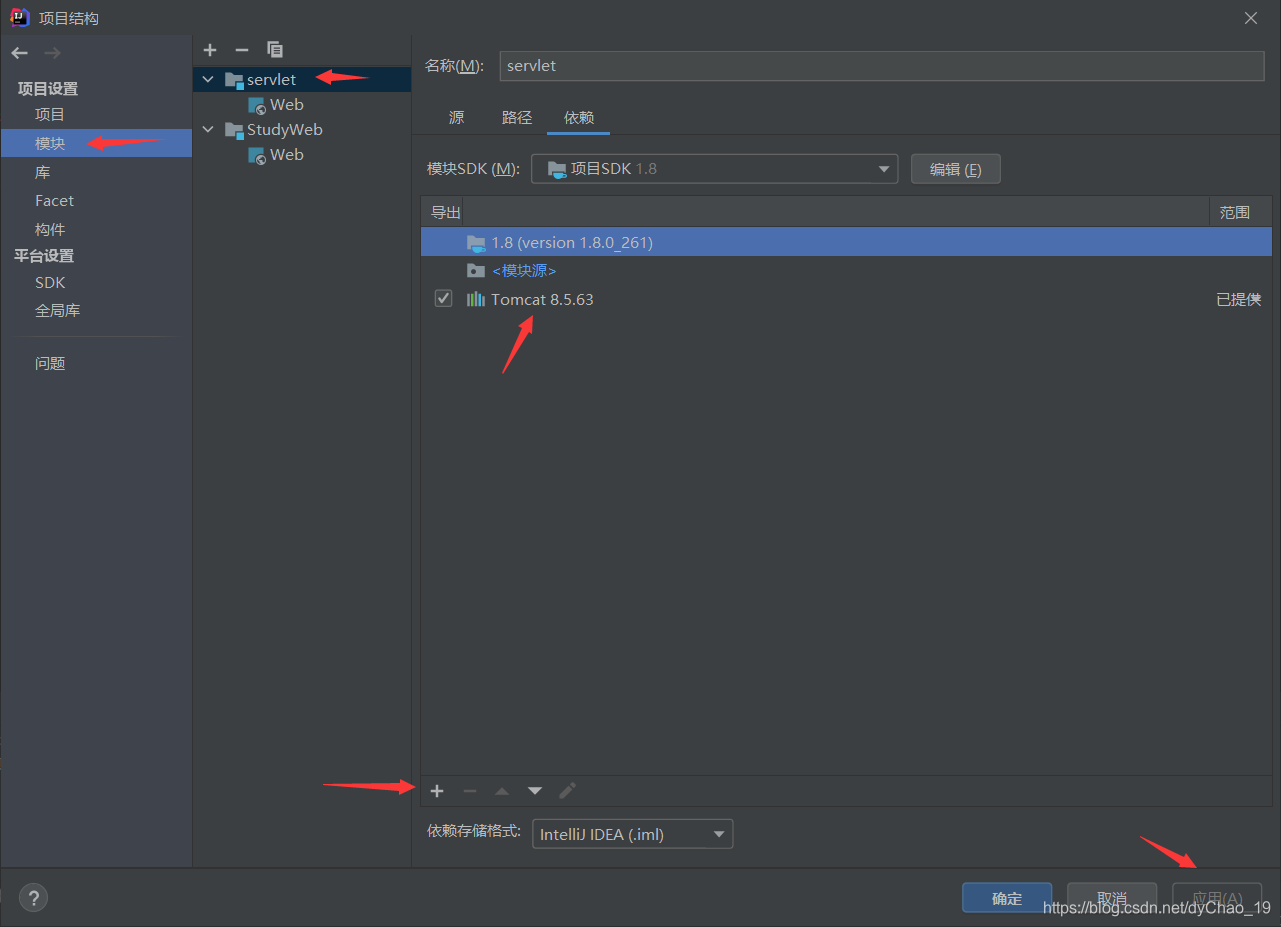Click the JDK 1.8 folder icon
The width and height of the screenshot is (1281, 927).
(475, 243)
